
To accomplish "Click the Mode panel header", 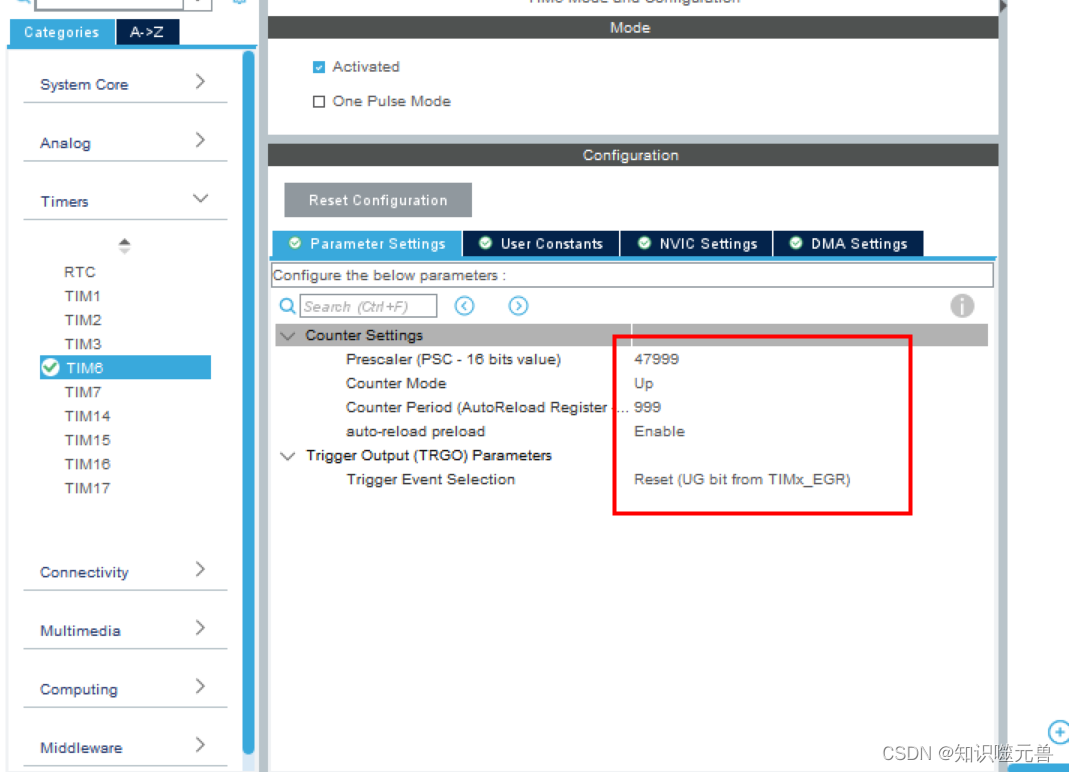I will (x=633, y=28).
